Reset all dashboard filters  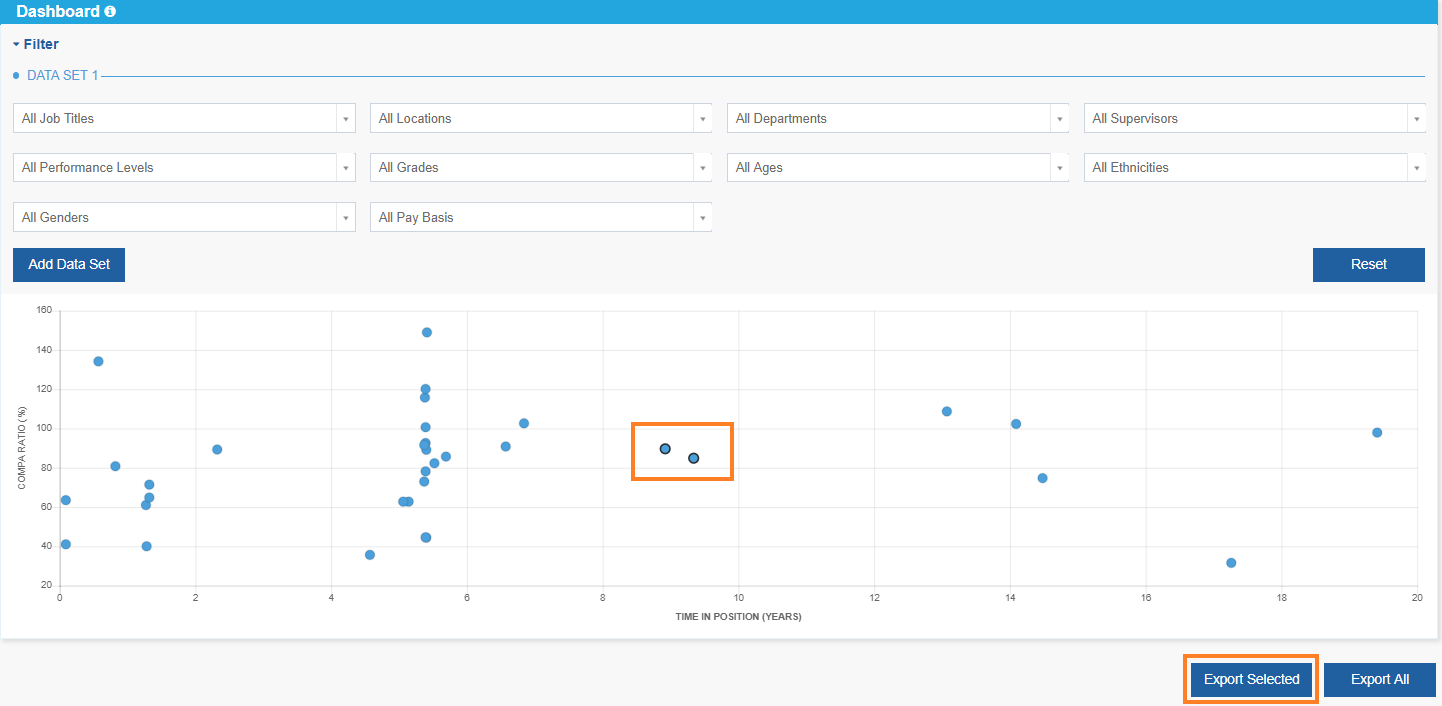(x=1368, y=264)
